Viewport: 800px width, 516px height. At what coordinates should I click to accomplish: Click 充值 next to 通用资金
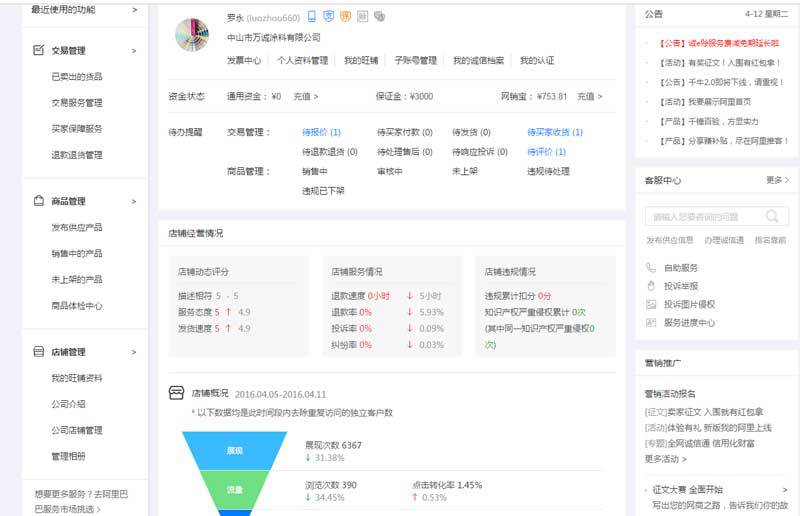[x=306, y=96]
